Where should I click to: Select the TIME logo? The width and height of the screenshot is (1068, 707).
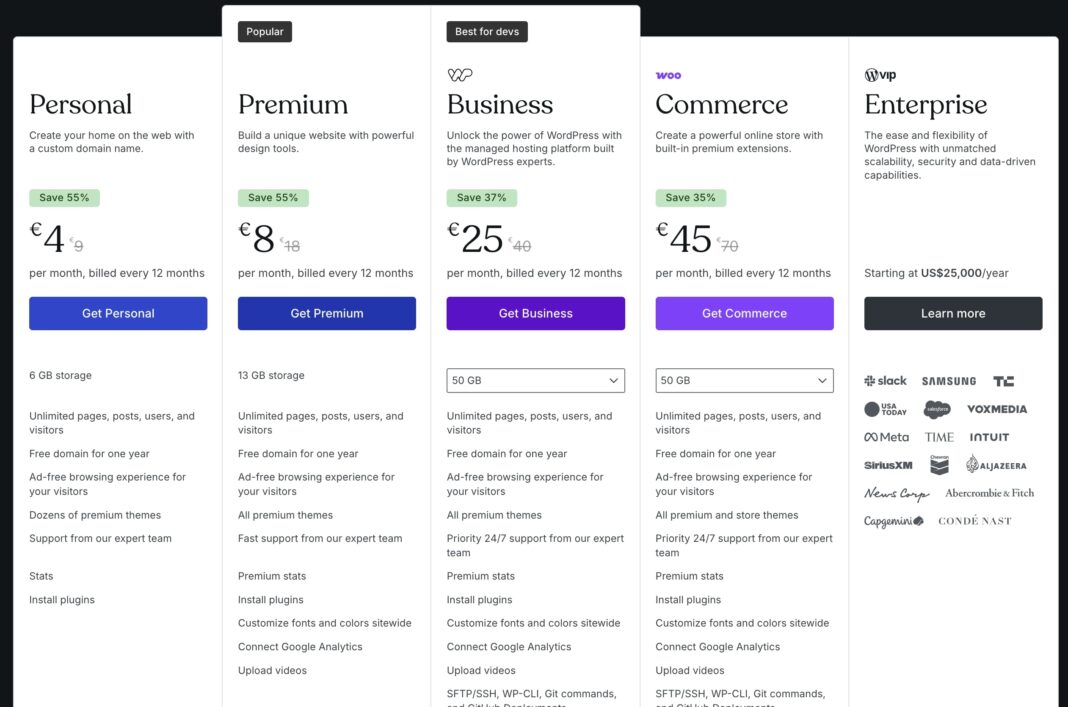click(x=938, y=436)
